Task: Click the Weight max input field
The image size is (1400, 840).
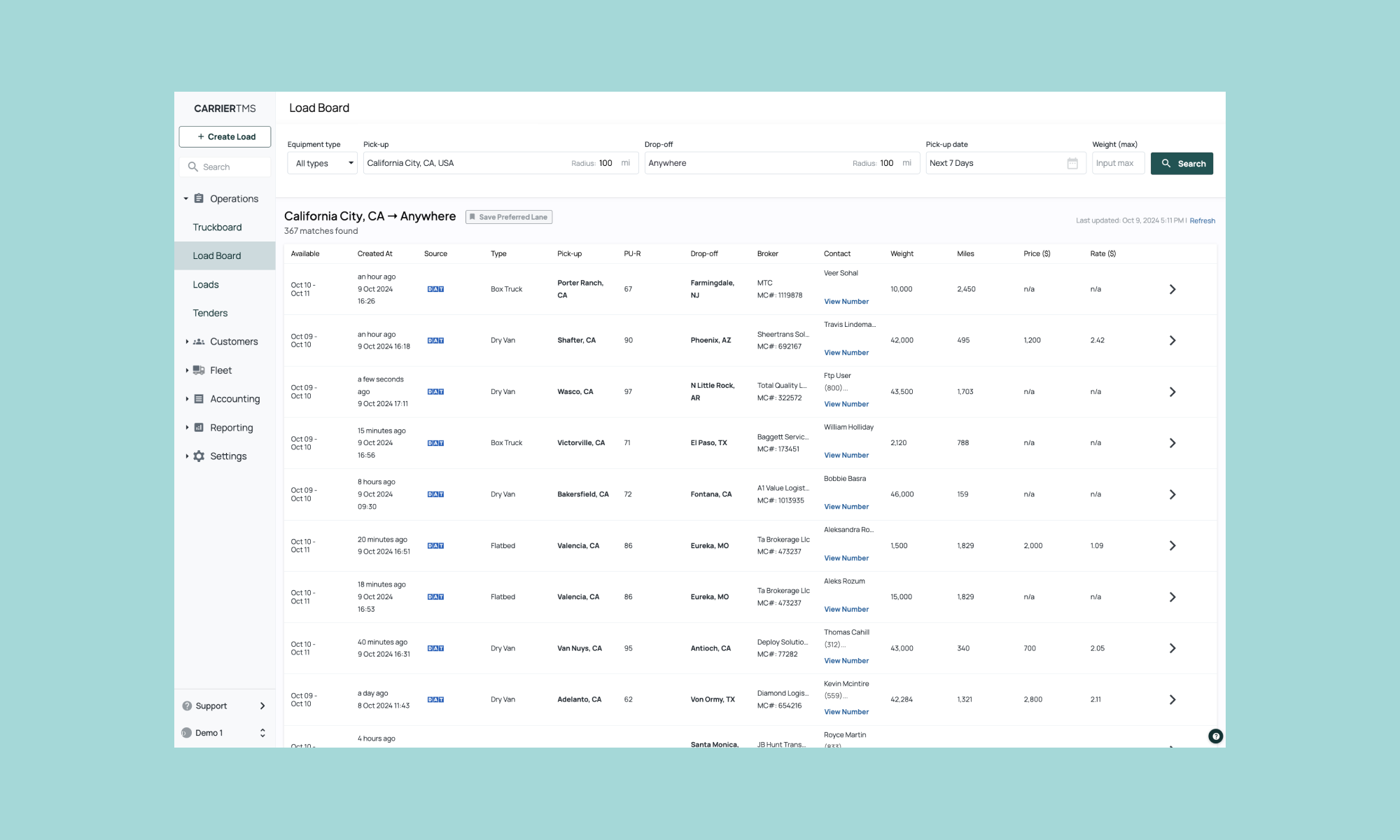Action: (x=1118, y=163)
